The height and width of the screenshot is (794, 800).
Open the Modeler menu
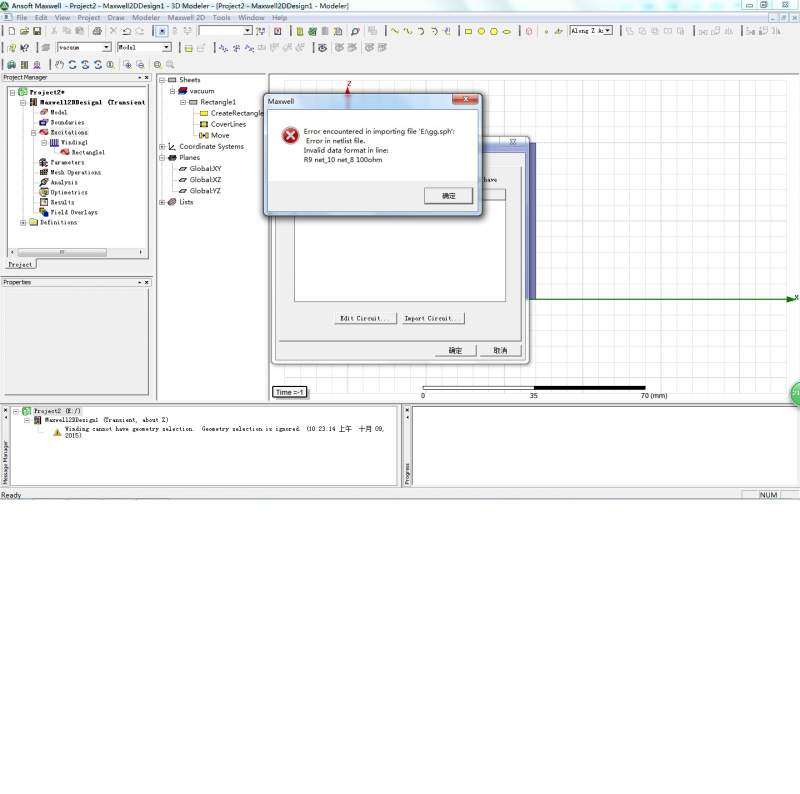[146, 18]
